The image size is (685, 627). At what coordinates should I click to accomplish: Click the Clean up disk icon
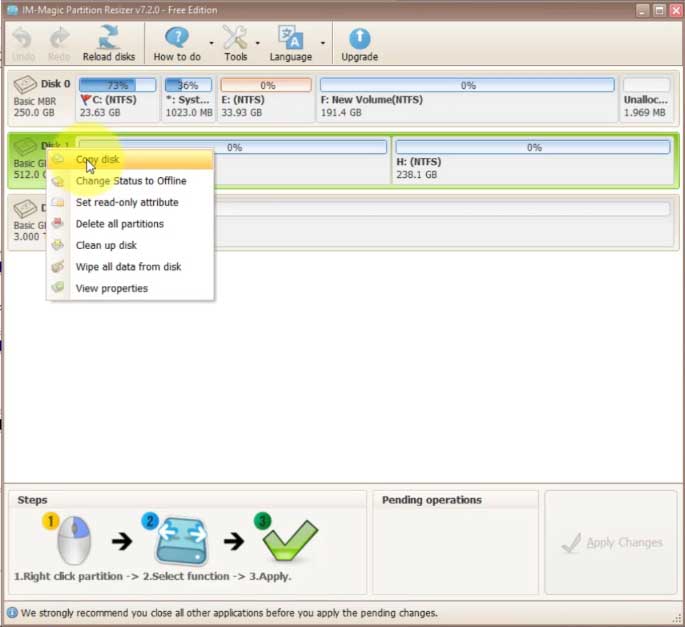(58, 245)
